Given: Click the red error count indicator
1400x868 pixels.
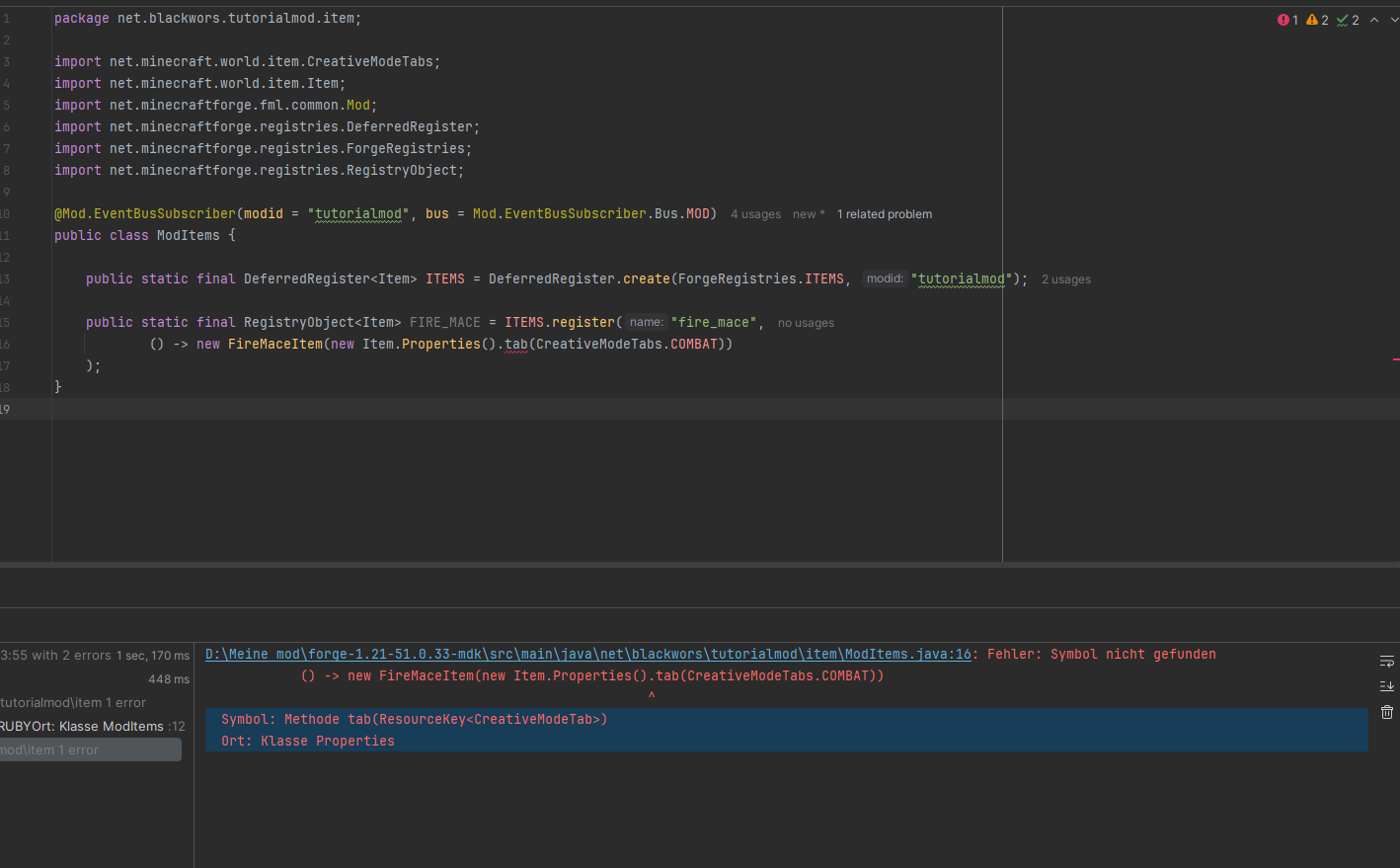Looking at the screenshot, I should pyautogui.click(x=1286, y=19).
